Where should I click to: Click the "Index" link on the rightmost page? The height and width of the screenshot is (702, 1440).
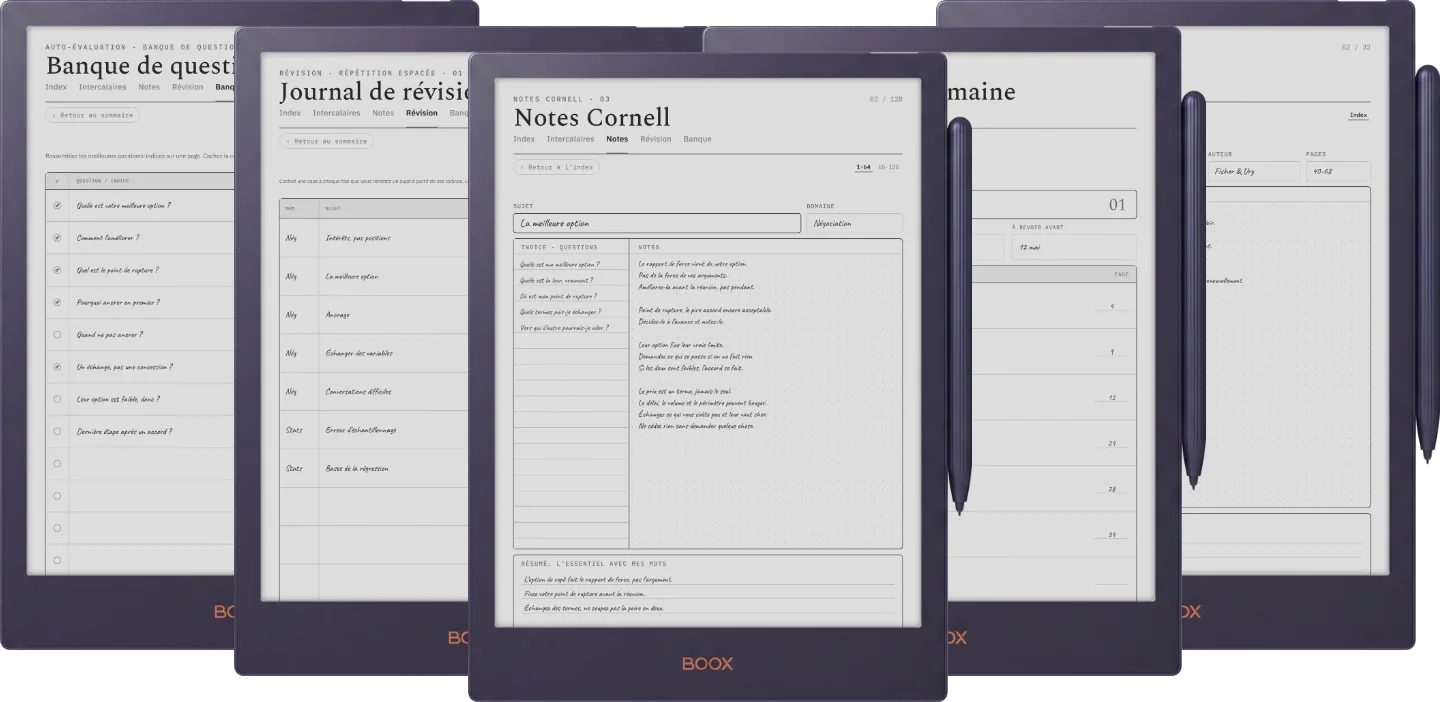coord(1358,115)
